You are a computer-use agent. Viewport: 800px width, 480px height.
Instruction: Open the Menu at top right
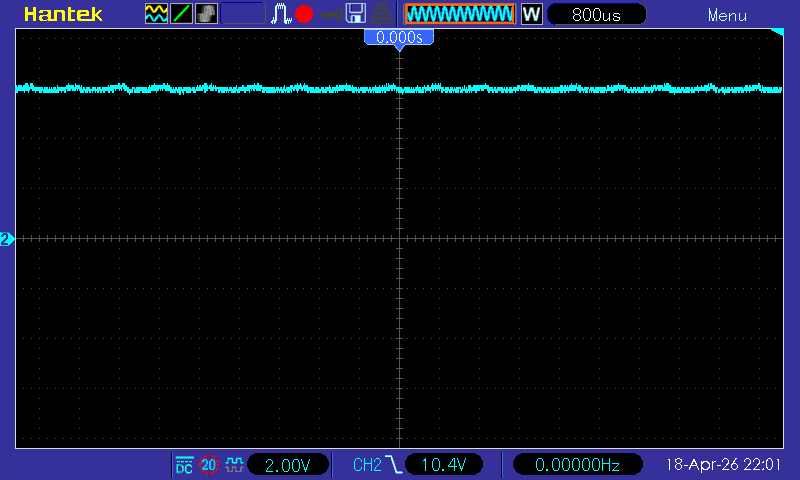726,15
